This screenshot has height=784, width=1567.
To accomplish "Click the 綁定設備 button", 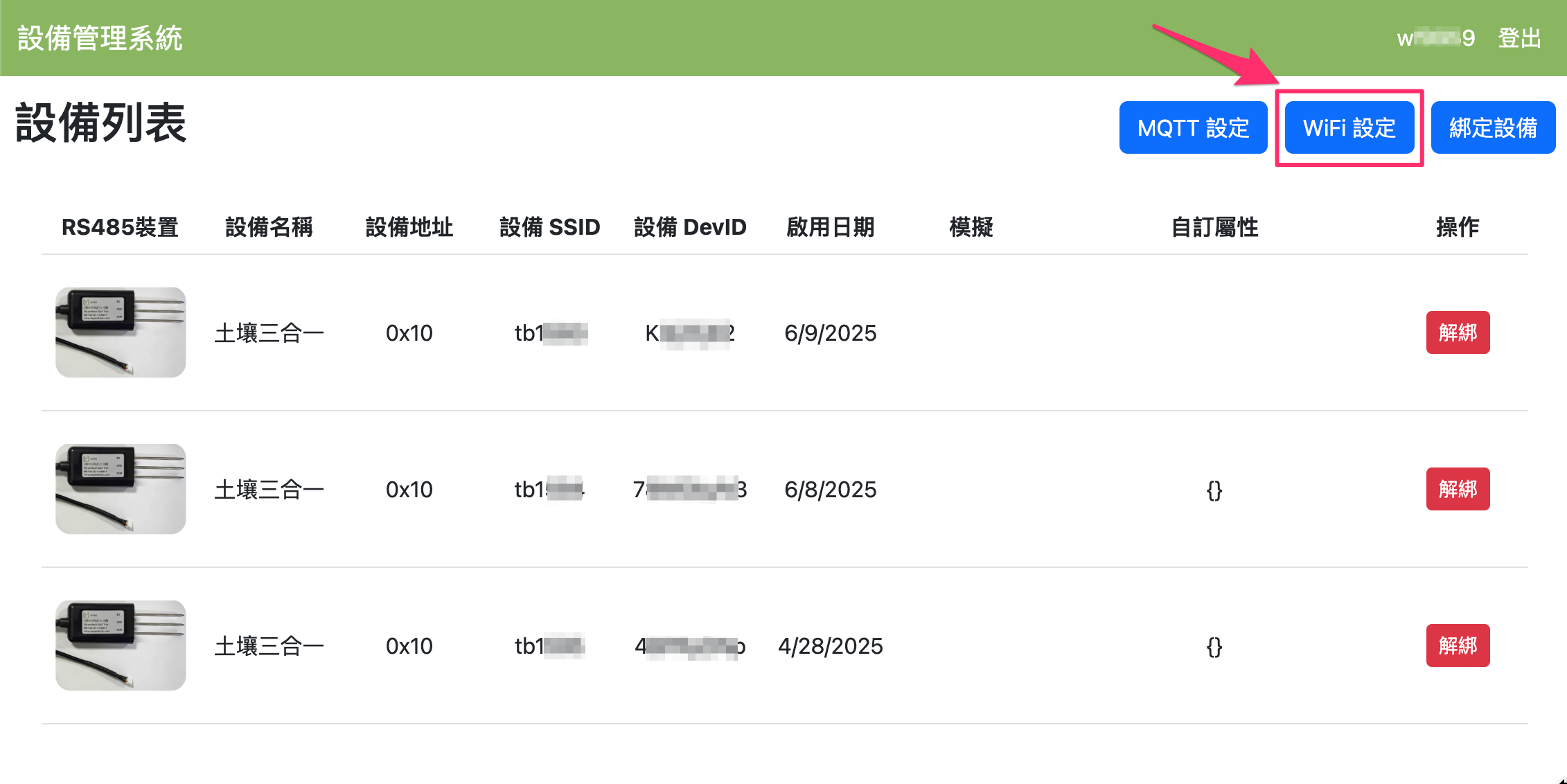I will click(1492, 127).
